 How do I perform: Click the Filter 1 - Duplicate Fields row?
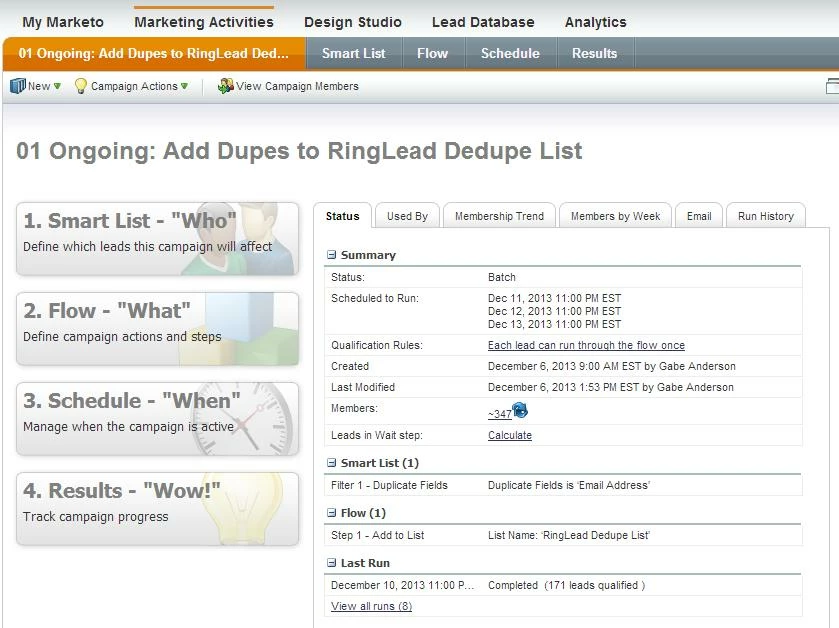(563, 485)
